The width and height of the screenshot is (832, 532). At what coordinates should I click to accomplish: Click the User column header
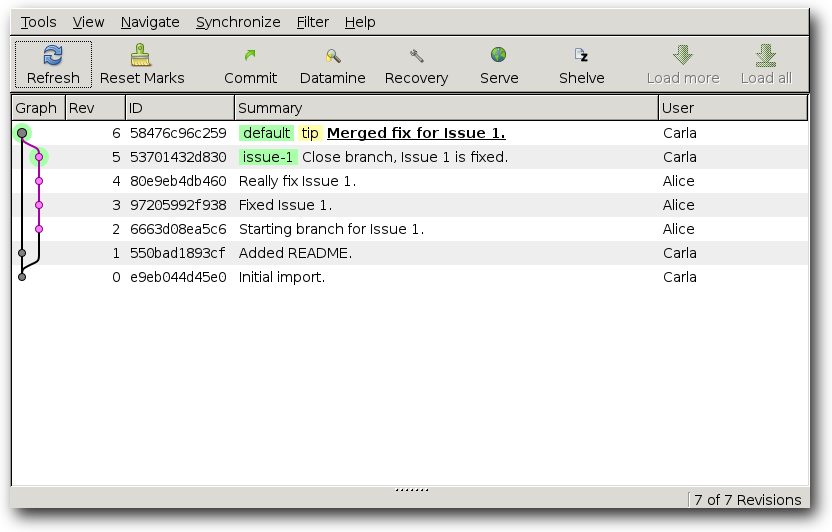[x=733, y=108]
